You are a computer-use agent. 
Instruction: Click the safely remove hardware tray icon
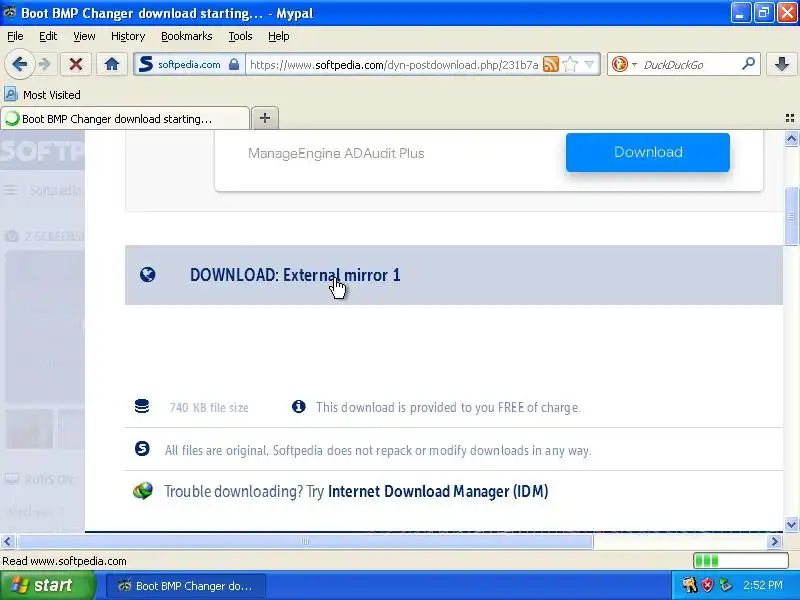(726, 585)
